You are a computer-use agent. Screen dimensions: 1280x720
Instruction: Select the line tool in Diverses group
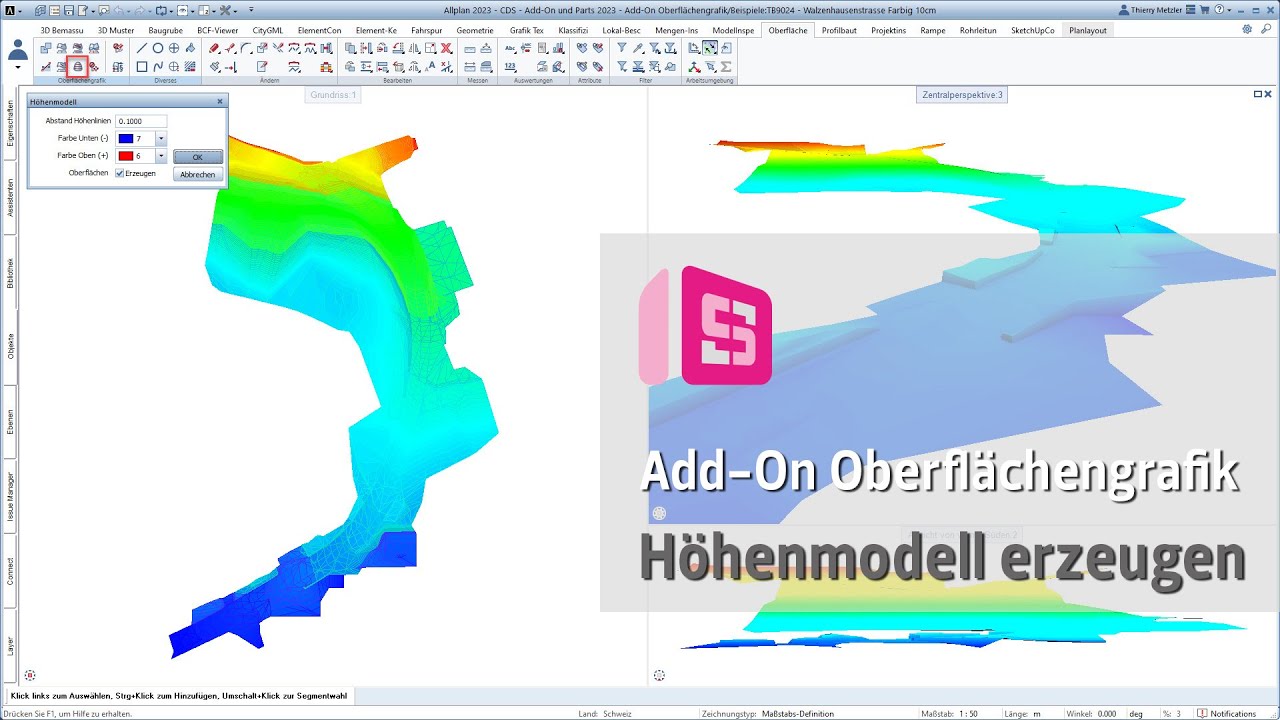(142, 48)
